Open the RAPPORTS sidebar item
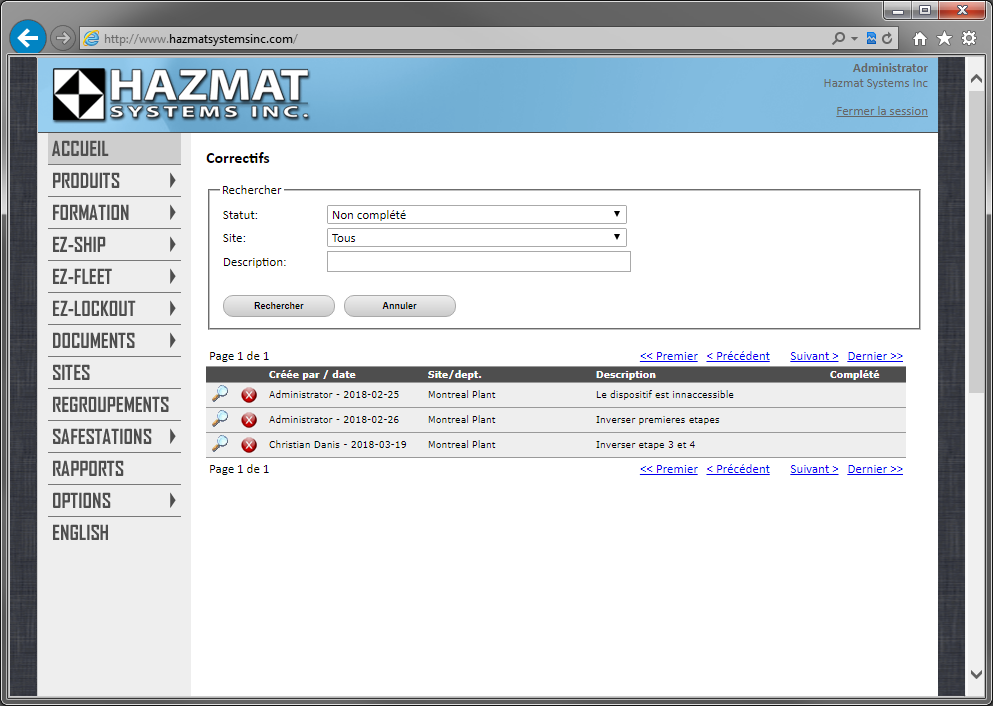This screenshot has height=706, width=993. tap(115, 469)
